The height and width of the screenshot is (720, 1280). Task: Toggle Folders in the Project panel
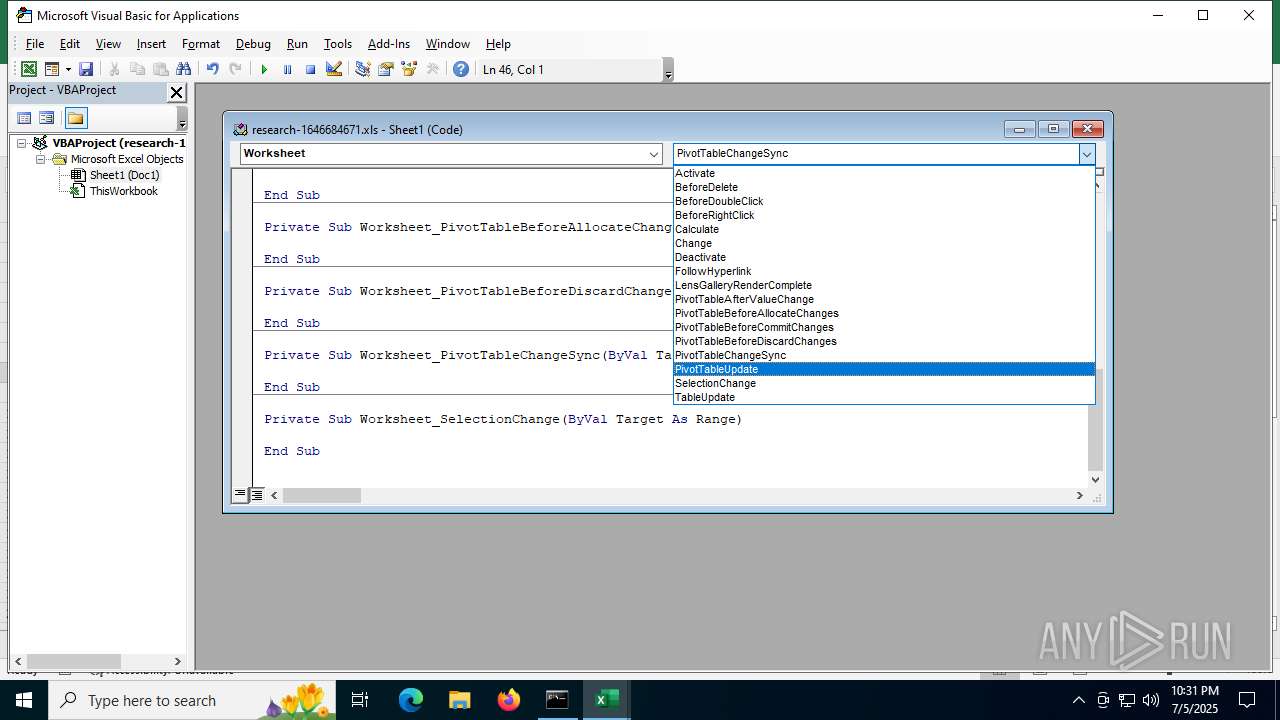pos(76,118)
